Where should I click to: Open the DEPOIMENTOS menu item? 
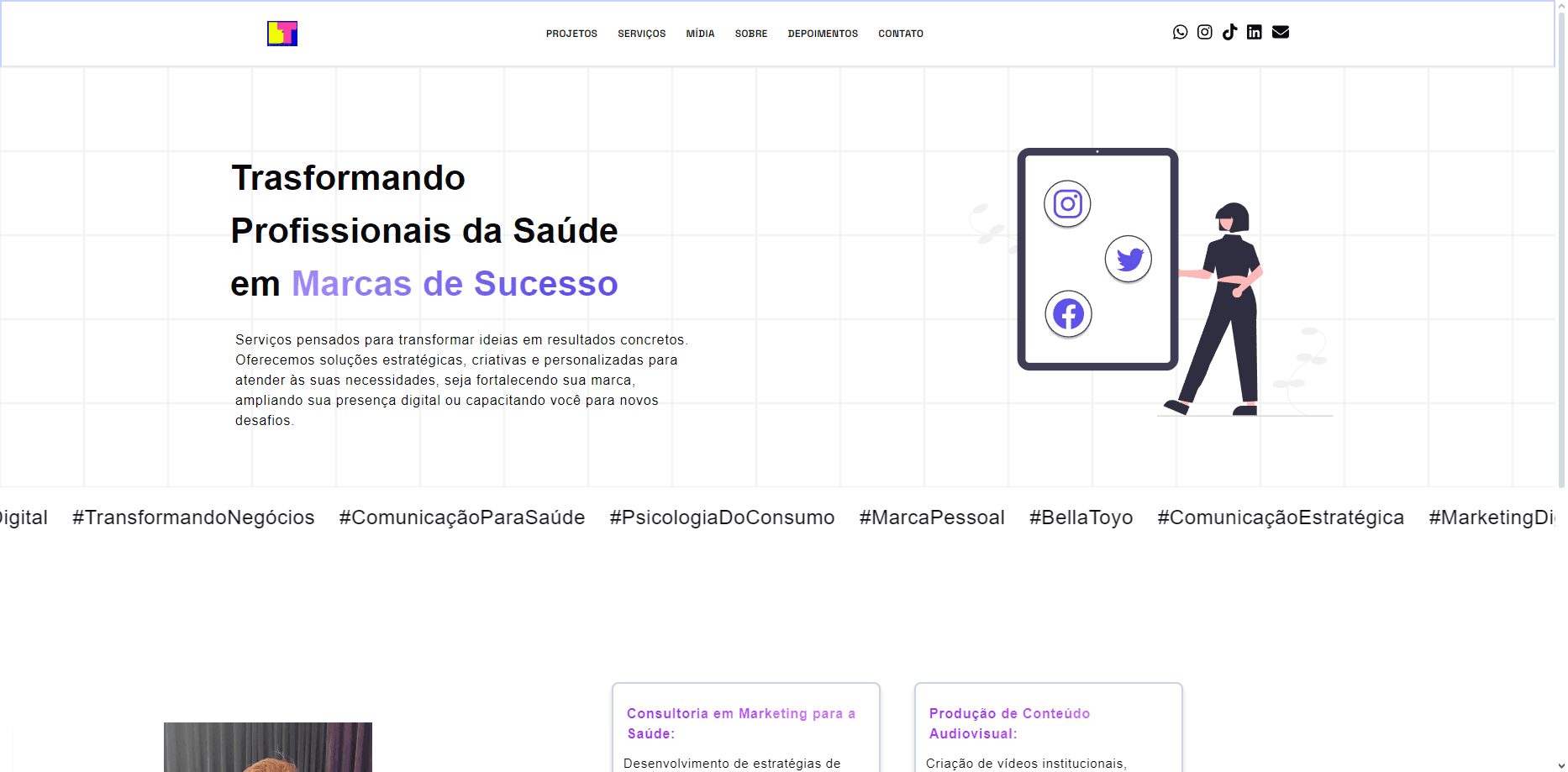823,34
